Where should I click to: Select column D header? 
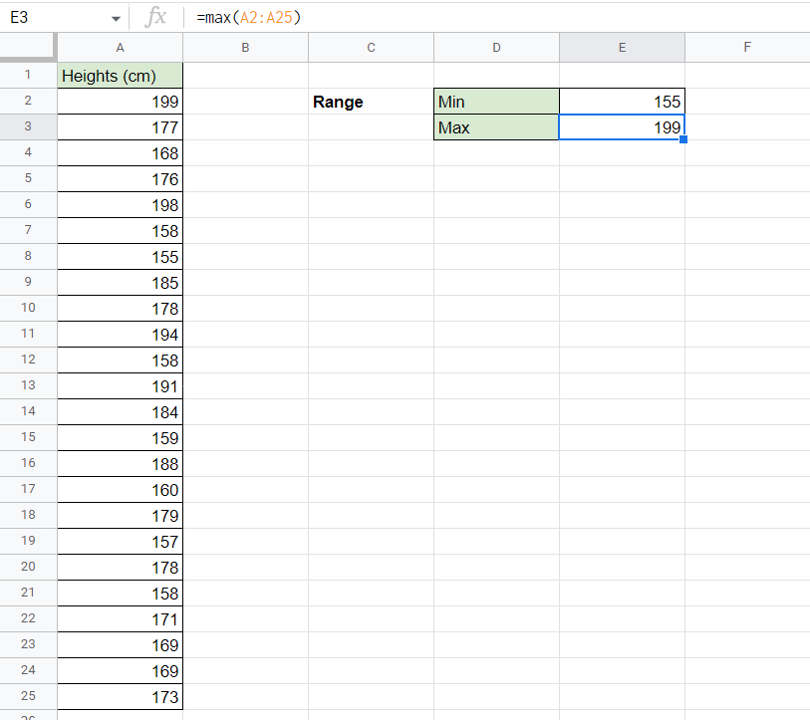coord(496,48)
